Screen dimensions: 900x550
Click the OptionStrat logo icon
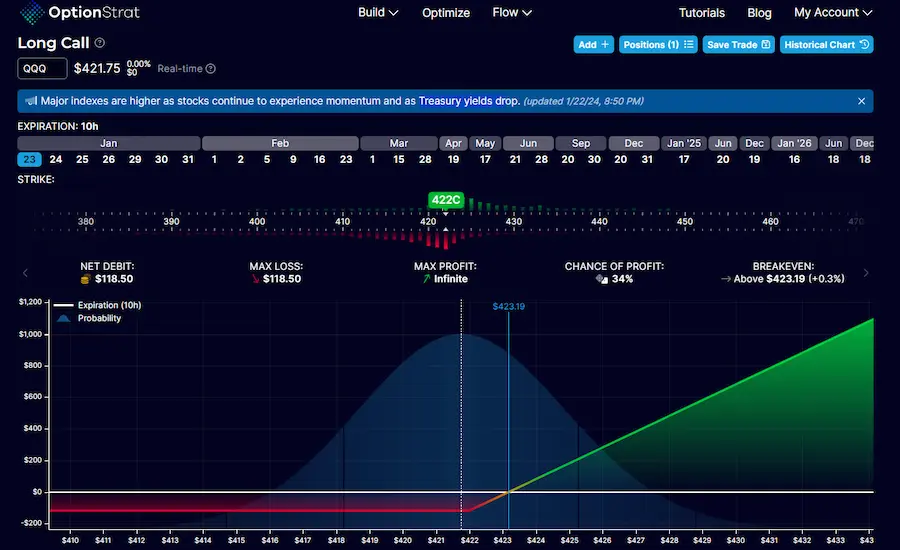click(32, 13)
